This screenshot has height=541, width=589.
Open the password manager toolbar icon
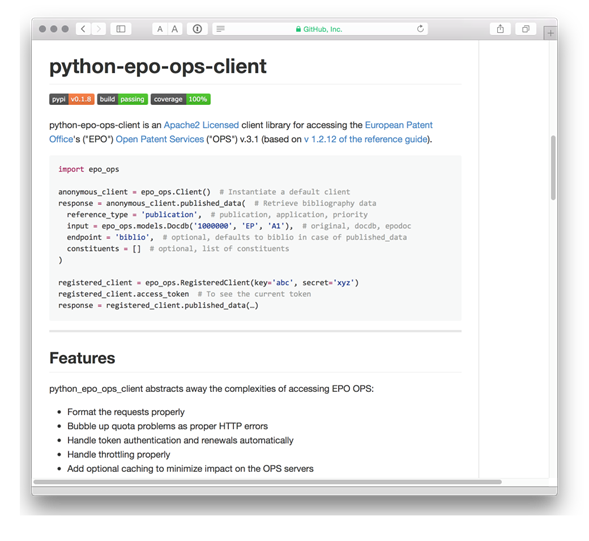coord(197,29)
